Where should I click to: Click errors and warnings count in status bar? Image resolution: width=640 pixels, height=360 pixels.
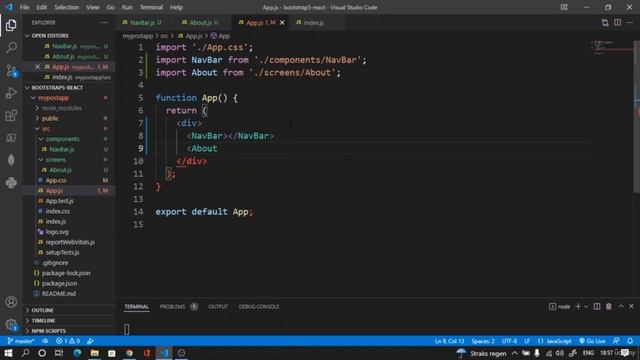click(x=68, y=341)
